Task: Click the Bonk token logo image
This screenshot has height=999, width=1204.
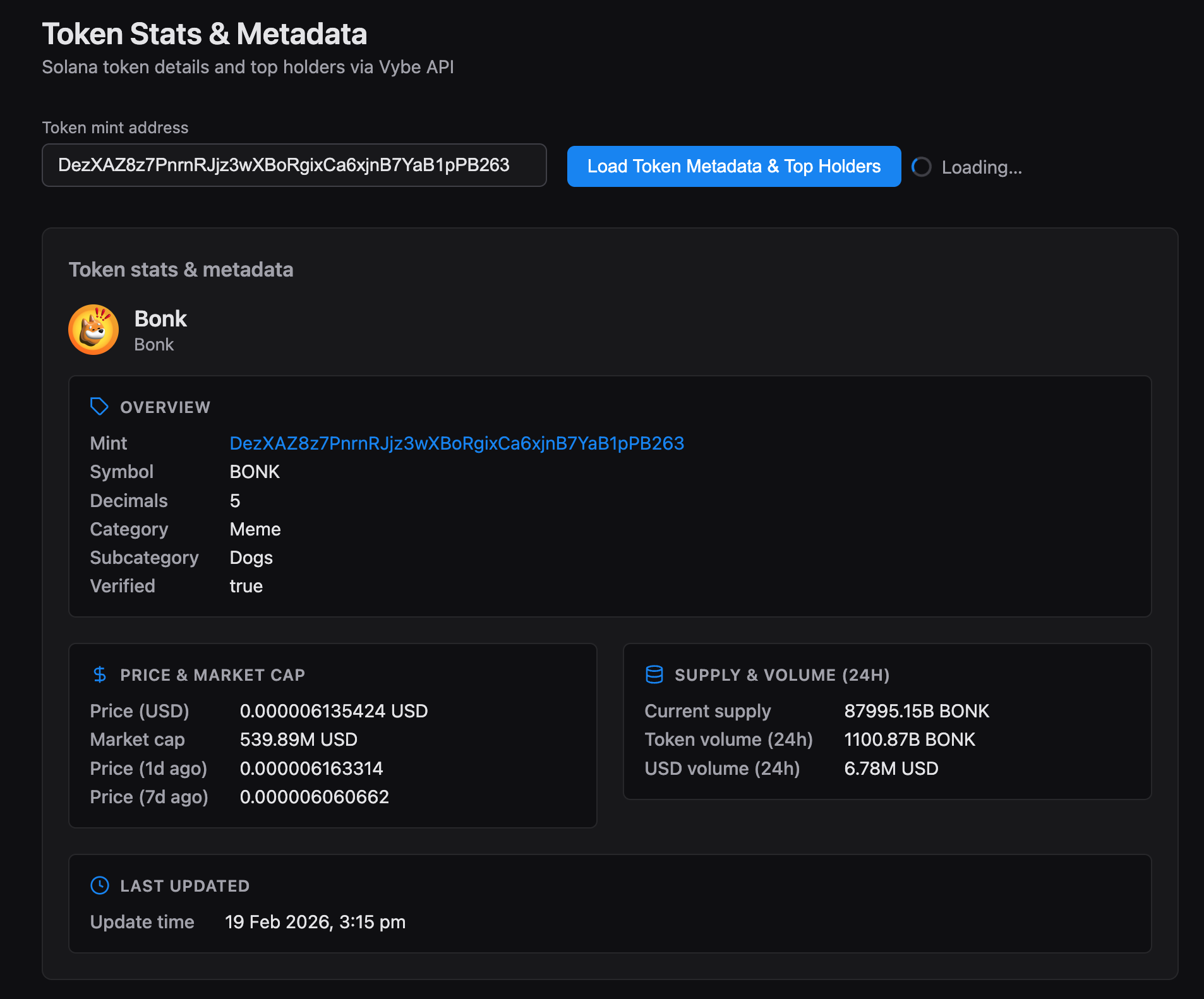Action: (93, 330)
